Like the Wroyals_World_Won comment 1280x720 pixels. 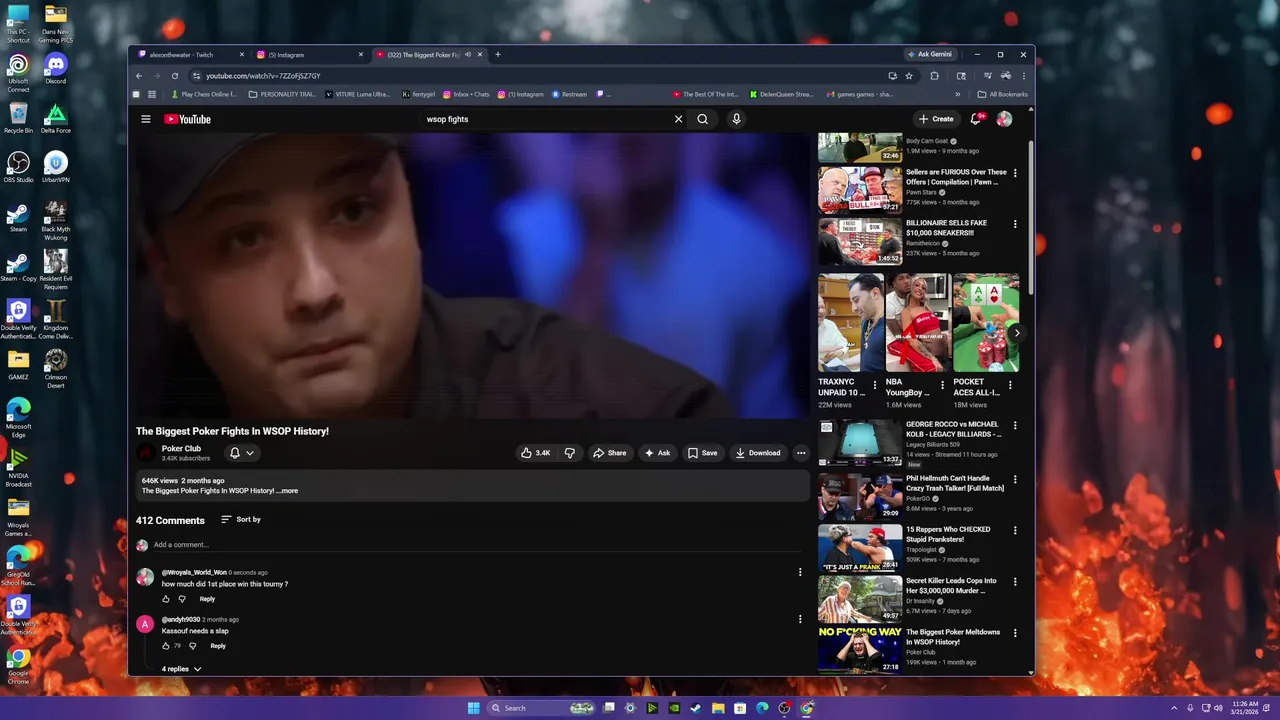tap(166, 599)
